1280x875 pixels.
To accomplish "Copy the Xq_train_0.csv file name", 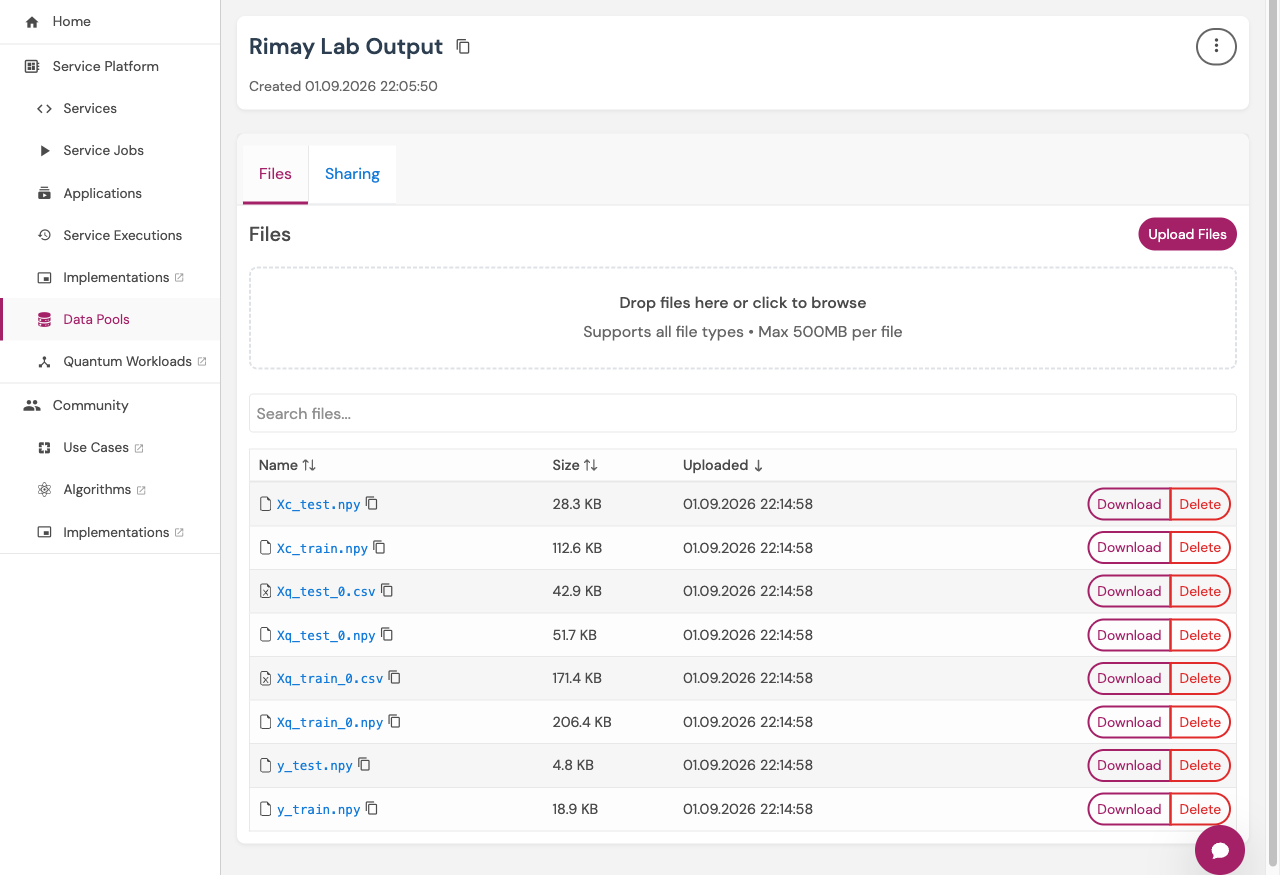I will coord(394,677).
